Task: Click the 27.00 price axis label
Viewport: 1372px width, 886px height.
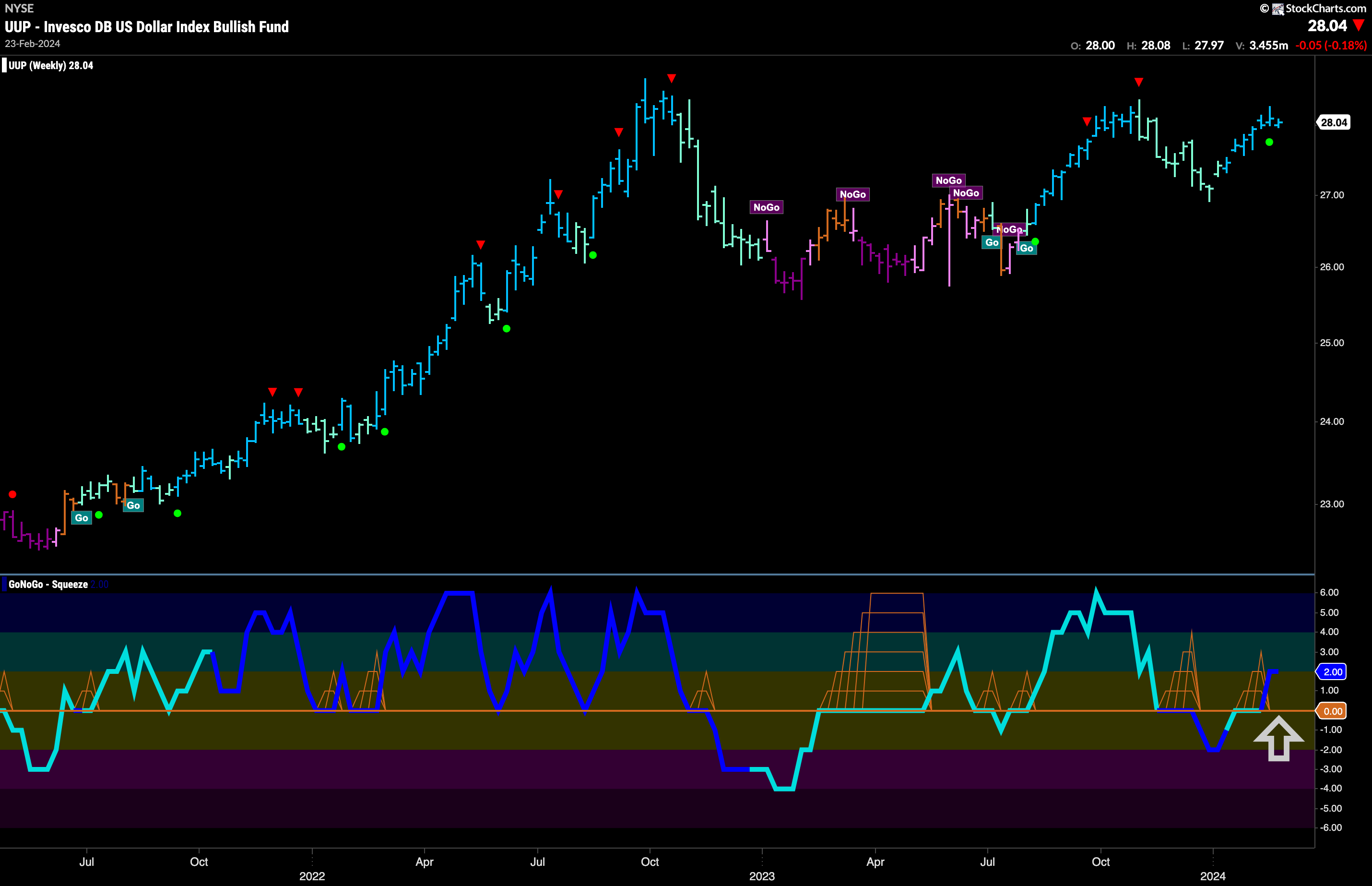Action: [x=1332, y=195]
